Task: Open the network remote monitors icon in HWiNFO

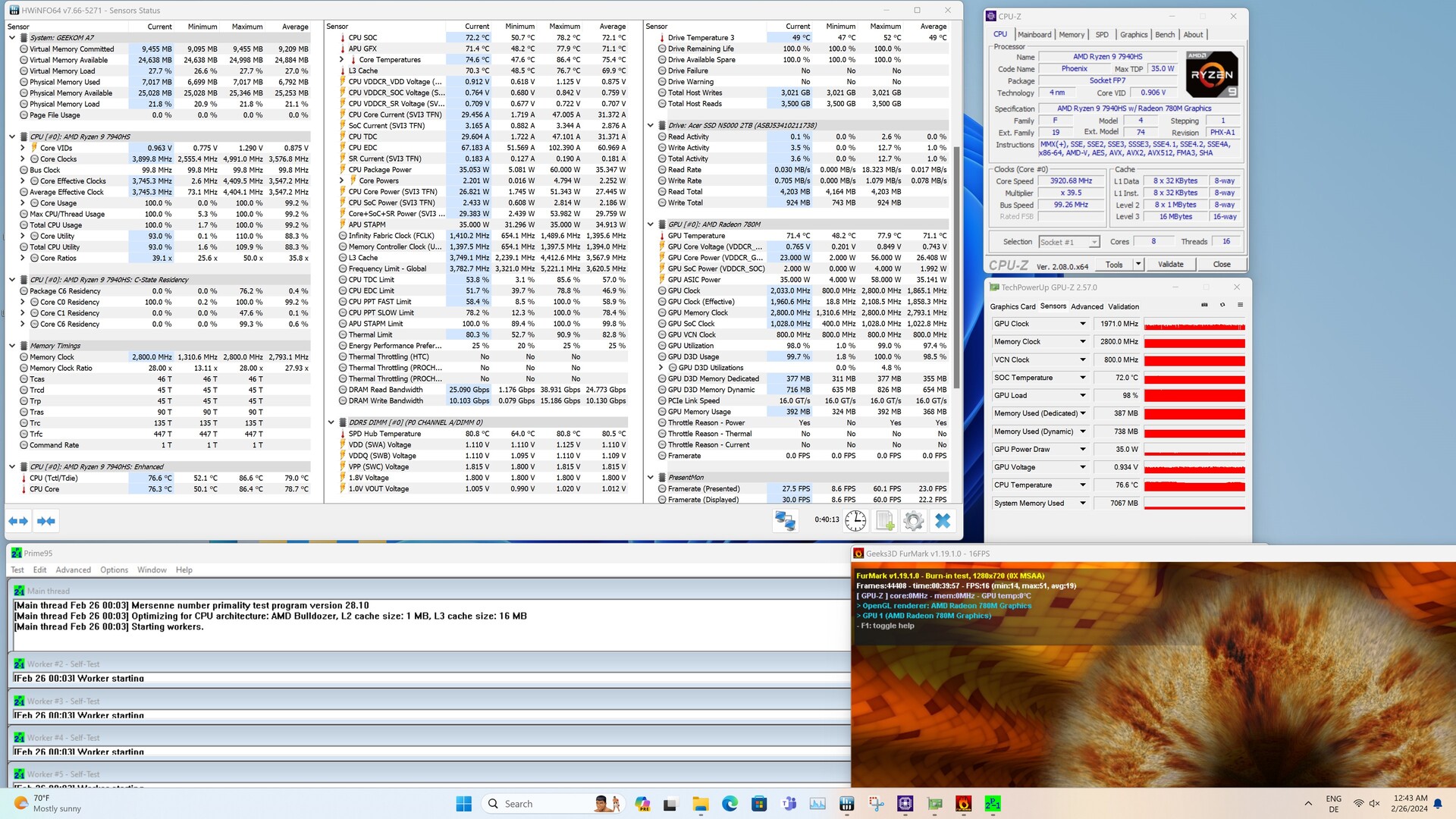Action: tap(785, 521)
